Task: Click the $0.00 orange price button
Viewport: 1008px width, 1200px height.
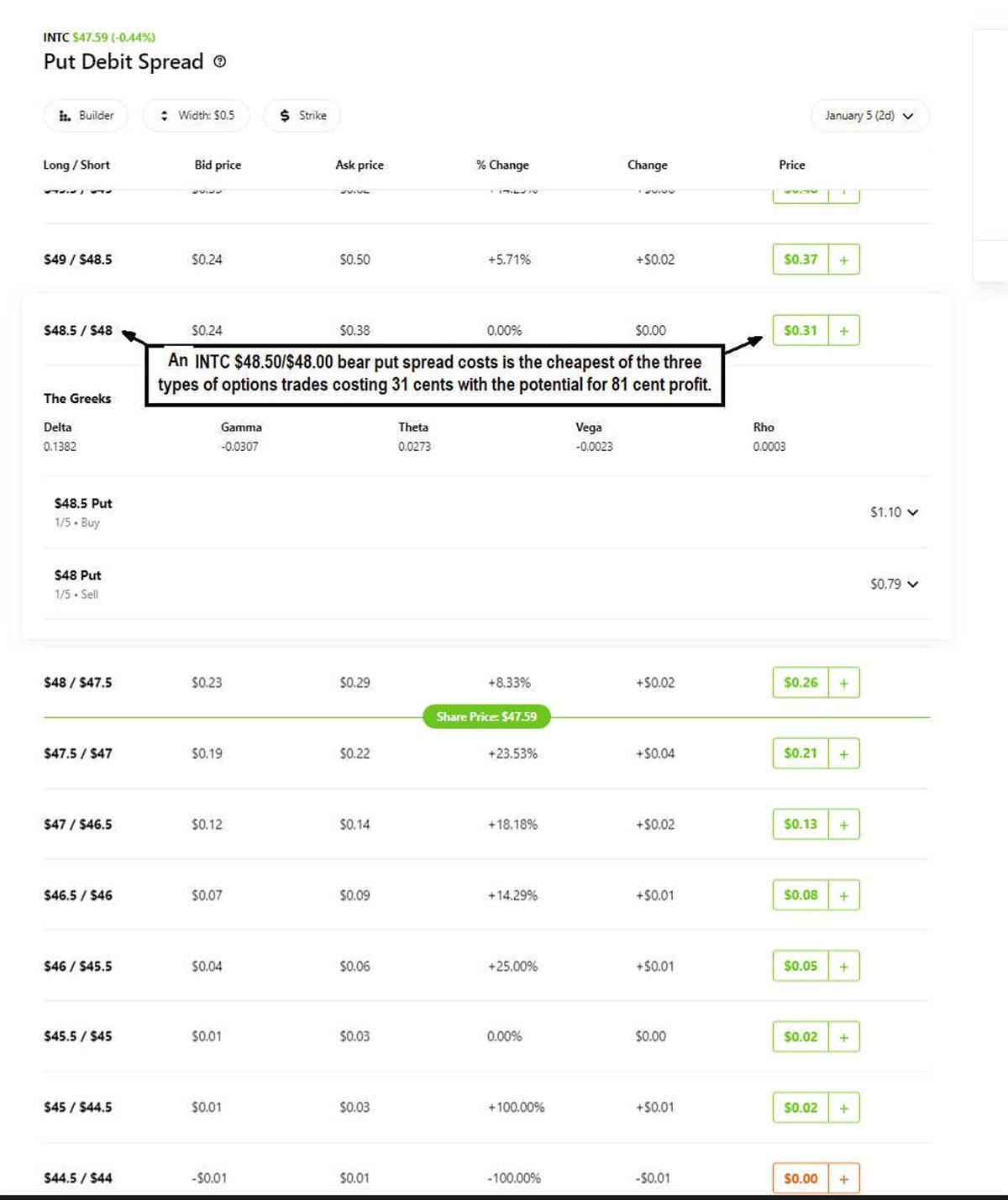Action: tap(801, 1178)
